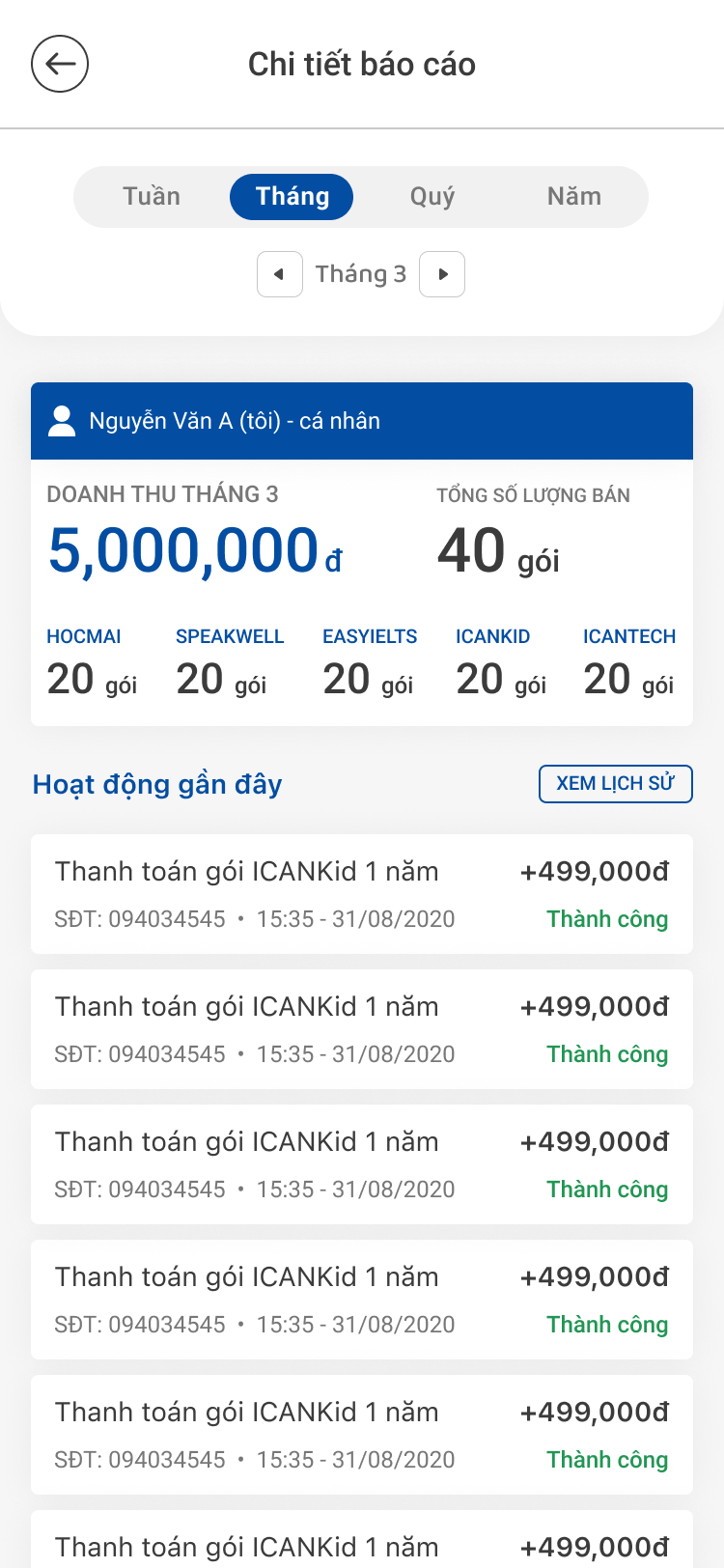Tap the total 40 gói sold figure
This screenshot has width=724, height=1568.
pyautogui.click(x=498, y=551)
